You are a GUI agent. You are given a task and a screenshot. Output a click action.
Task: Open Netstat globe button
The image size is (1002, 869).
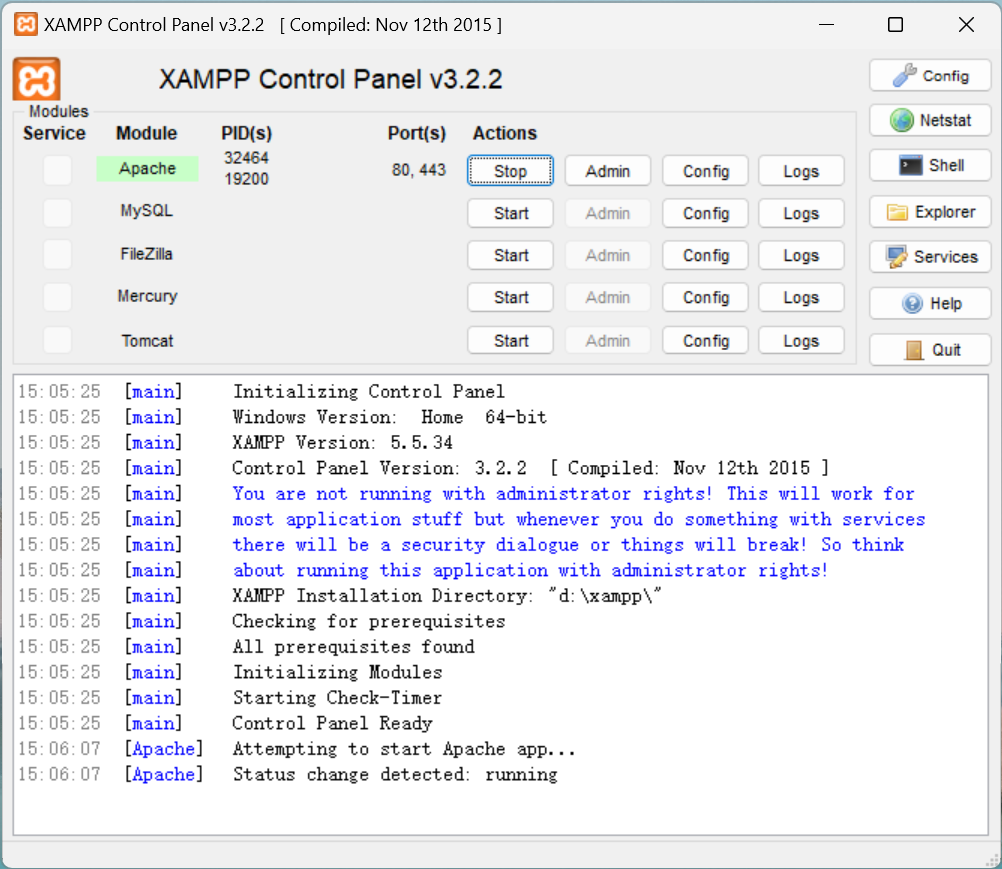(x=930, y=120)
